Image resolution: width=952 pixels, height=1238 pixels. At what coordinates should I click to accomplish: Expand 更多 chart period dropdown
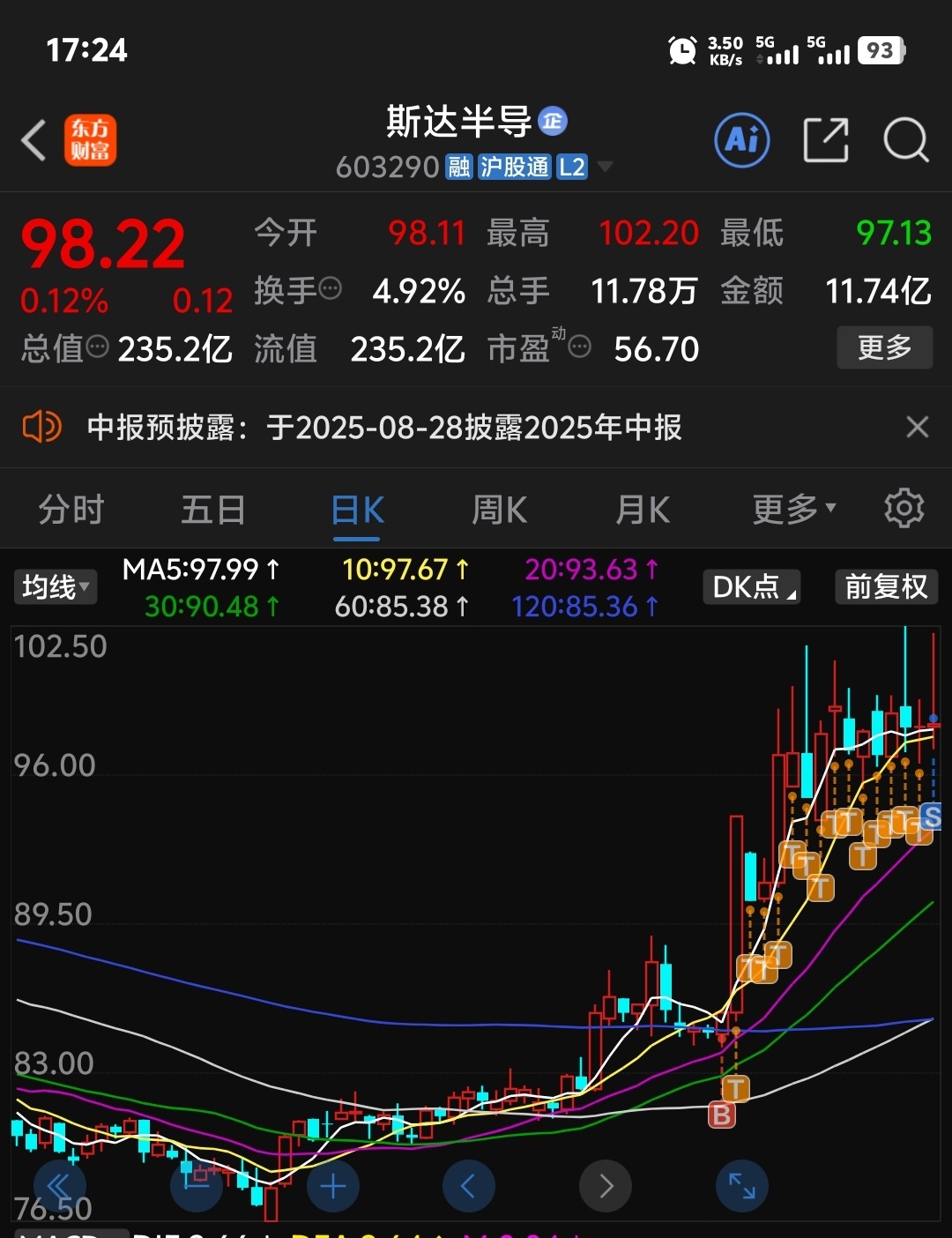click(x=794, y=510)
